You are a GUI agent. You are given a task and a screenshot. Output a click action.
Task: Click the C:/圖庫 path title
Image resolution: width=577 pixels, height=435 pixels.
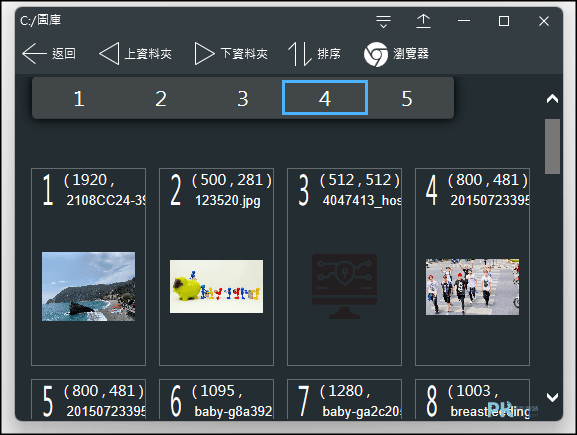click(40, 20)
